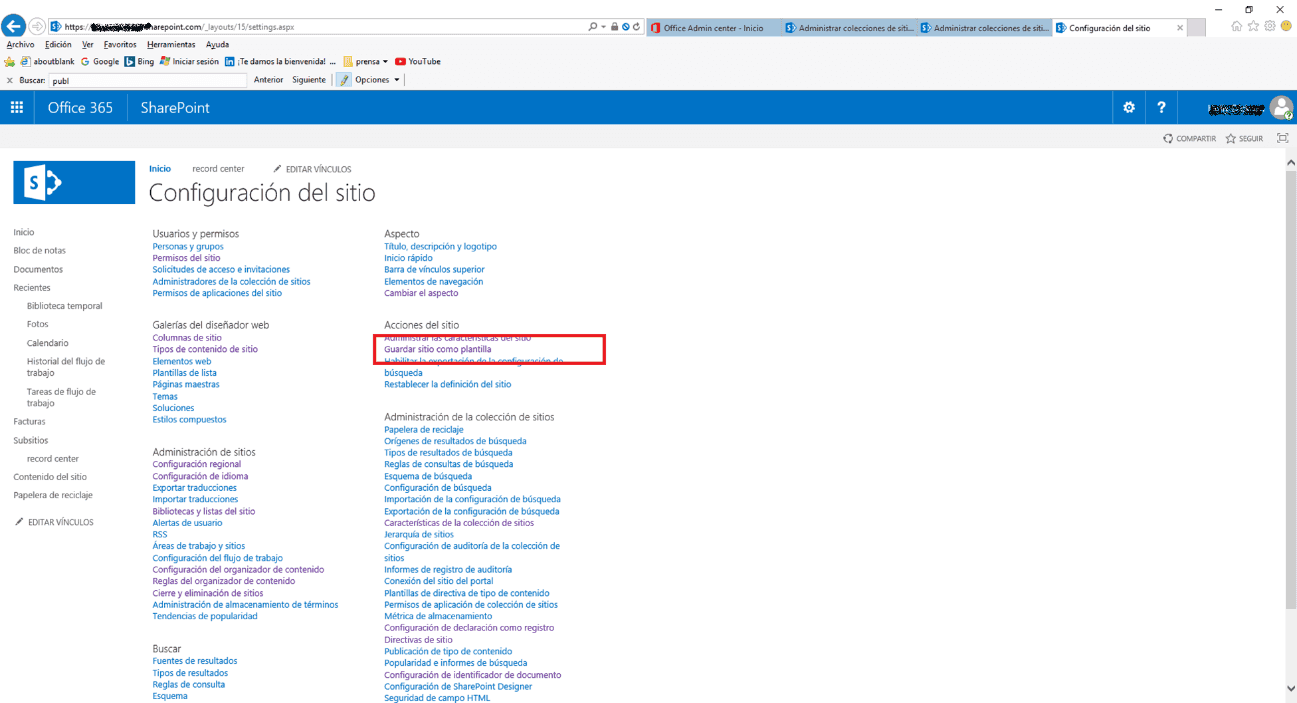Open the user profile avatar menu
1297x703 pixels.
pyautogui.click(x=1281, y=108)
